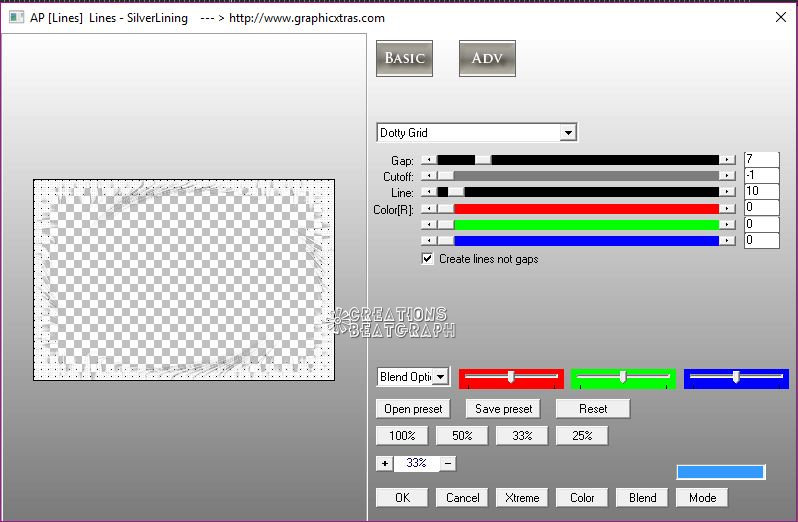Click the minus zoom-out button

[x=448, y=463]
